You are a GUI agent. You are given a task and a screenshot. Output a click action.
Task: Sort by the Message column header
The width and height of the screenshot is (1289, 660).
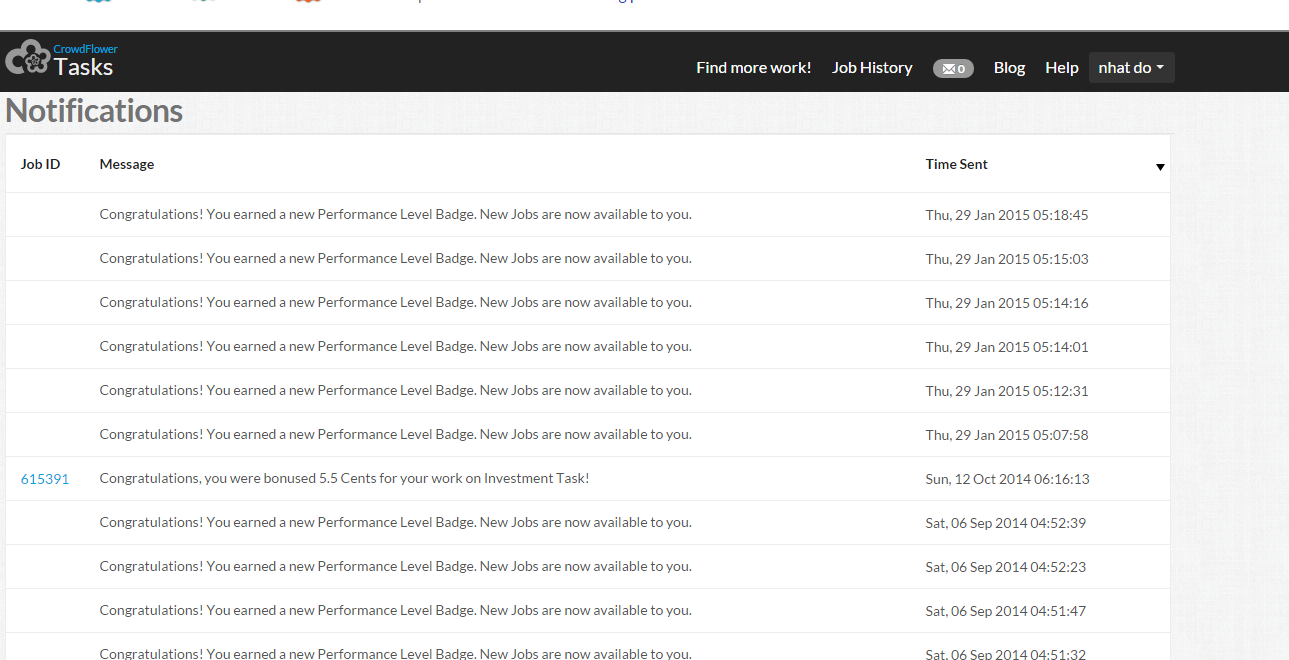pyautogui.click(x=127, y=164)
